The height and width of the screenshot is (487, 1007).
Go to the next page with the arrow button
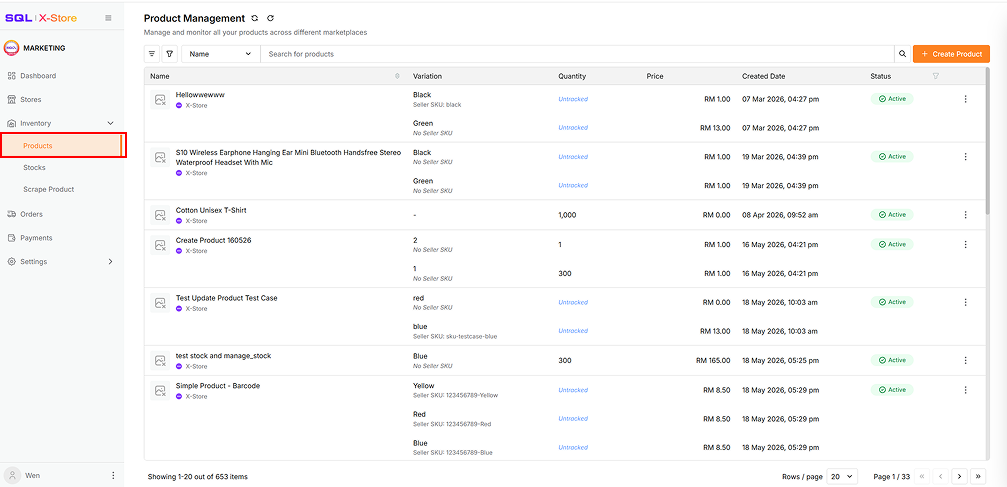tap(959, 476)
